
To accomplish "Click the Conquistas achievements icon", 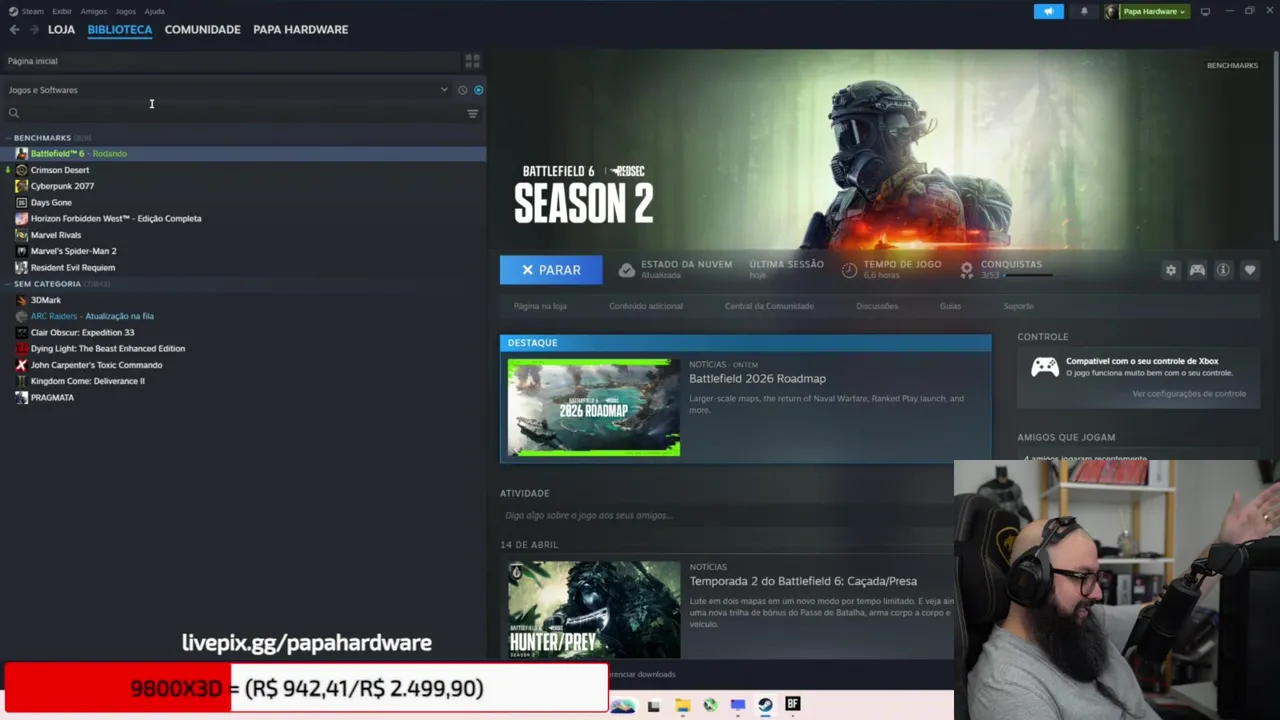I will pyautogui.click(x=966, y=270).
